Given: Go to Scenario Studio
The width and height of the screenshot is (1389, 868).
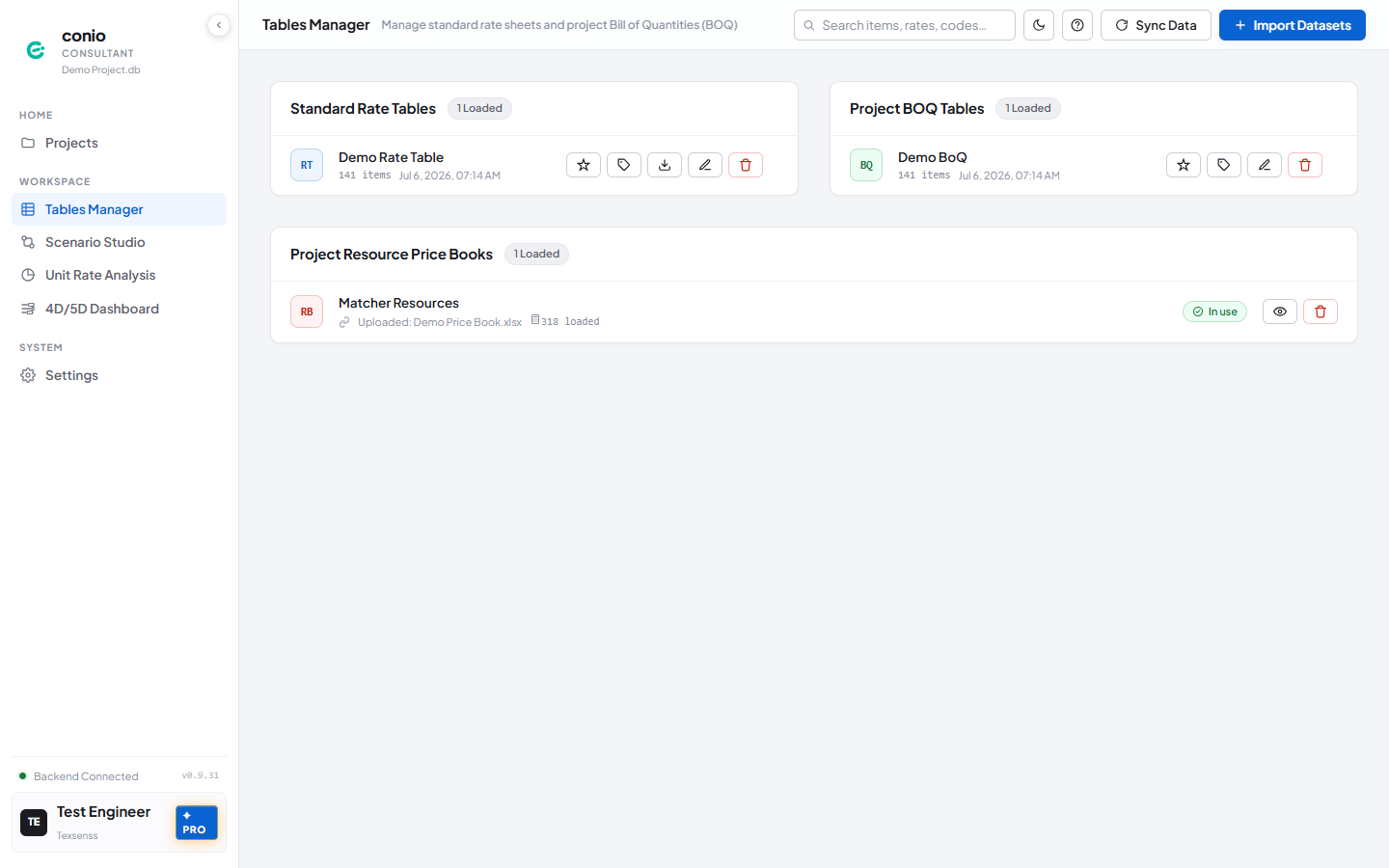Looking at the screenshot, I should click(x=119, y=242).
